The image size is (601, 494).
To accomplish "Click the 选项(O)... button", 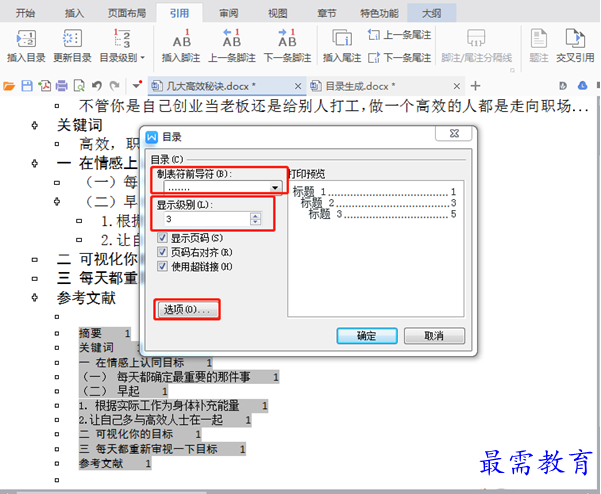I will tap(187, 309).
